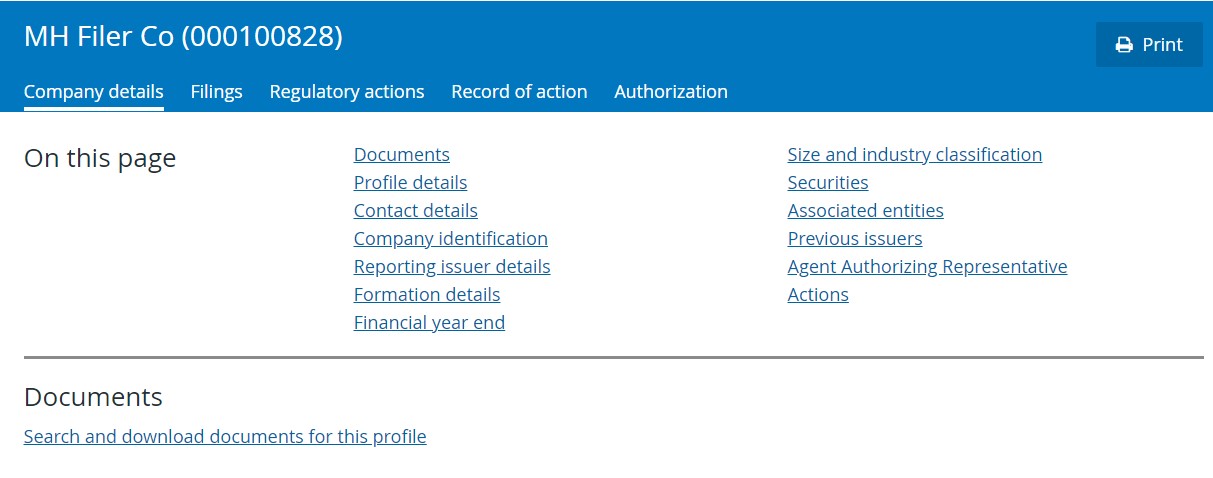Go to Reporting issuer details
The image size is (1213, 478).
[x=452, y=267]
